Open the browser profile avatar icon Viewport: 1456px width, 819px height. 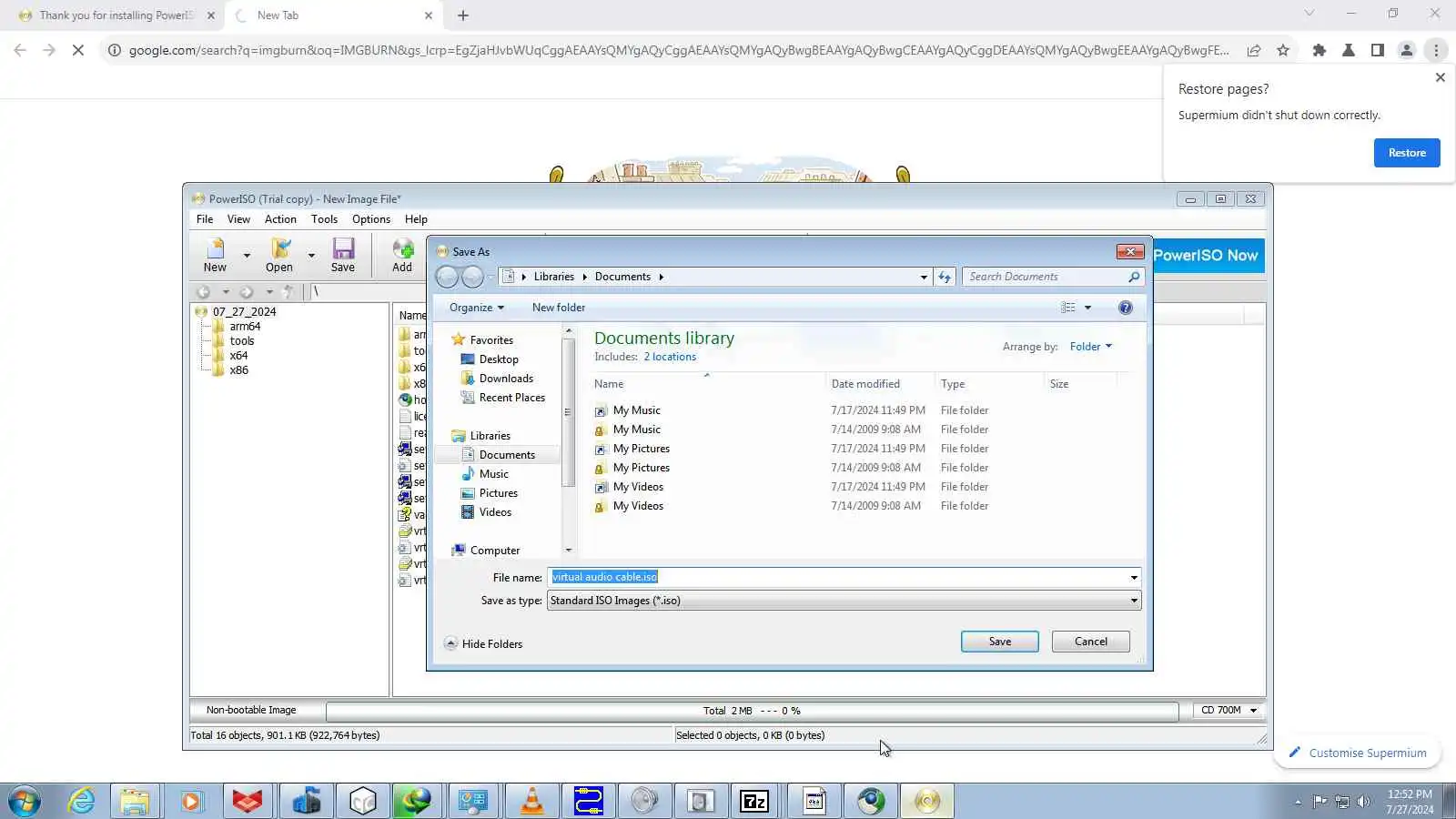(x=1407, y=50)
